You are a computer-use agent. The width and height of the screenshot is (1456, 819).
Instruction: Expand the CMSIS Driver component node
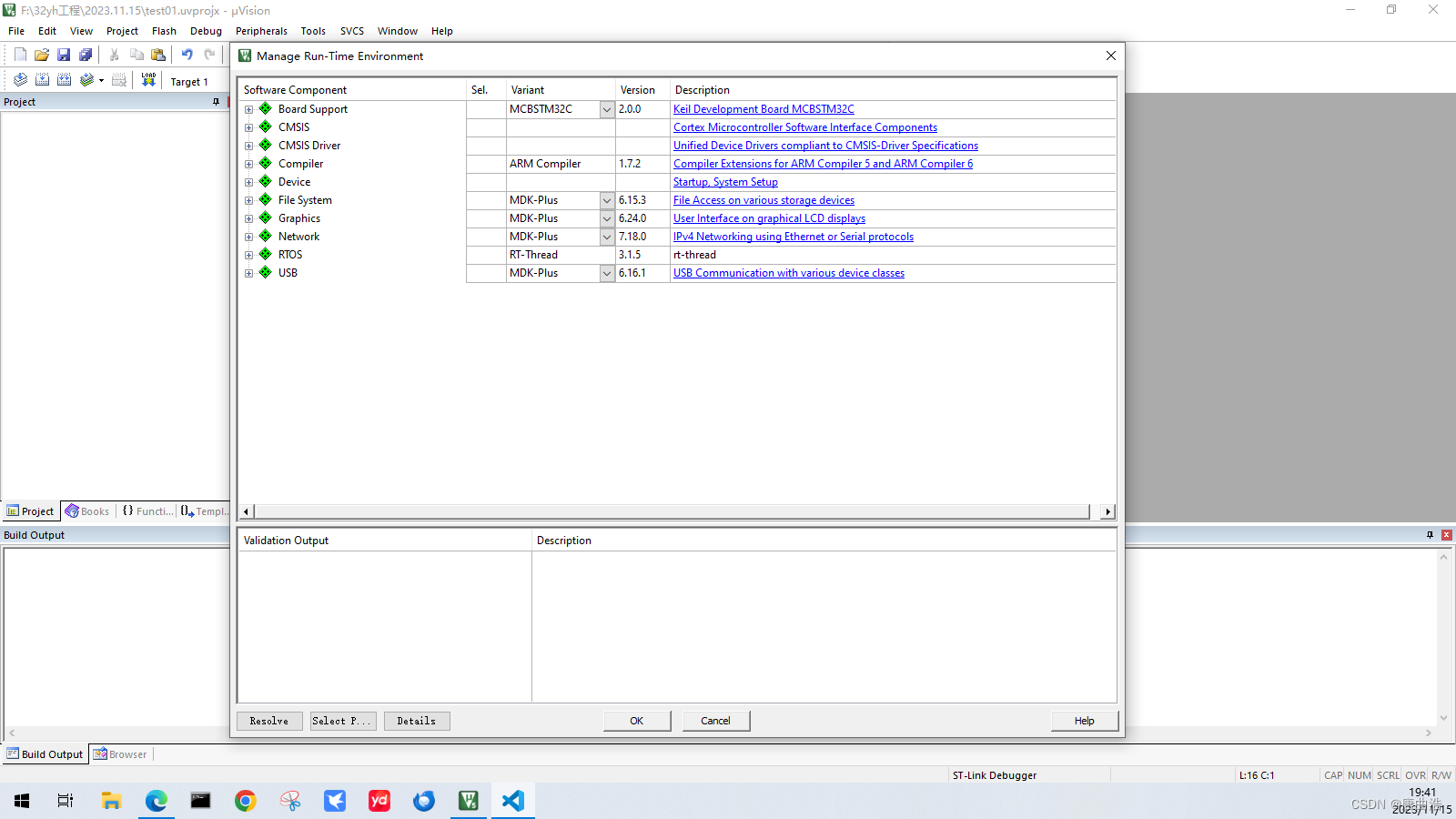248,146
